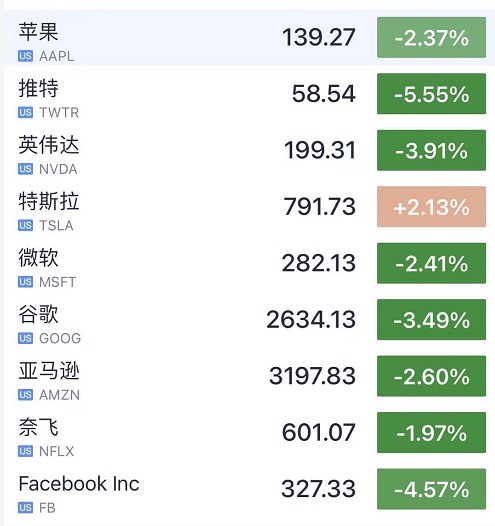495x526 pixels.
Task: Click the US market badge beside AMZN
Action: click(25, 394)
